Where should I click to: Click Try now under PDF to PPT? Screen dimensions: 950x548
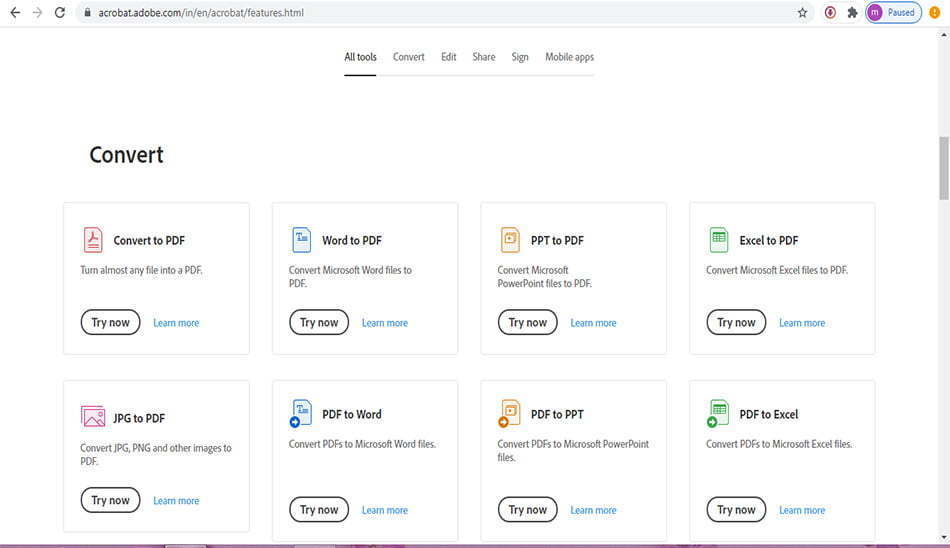coord(528,510)
